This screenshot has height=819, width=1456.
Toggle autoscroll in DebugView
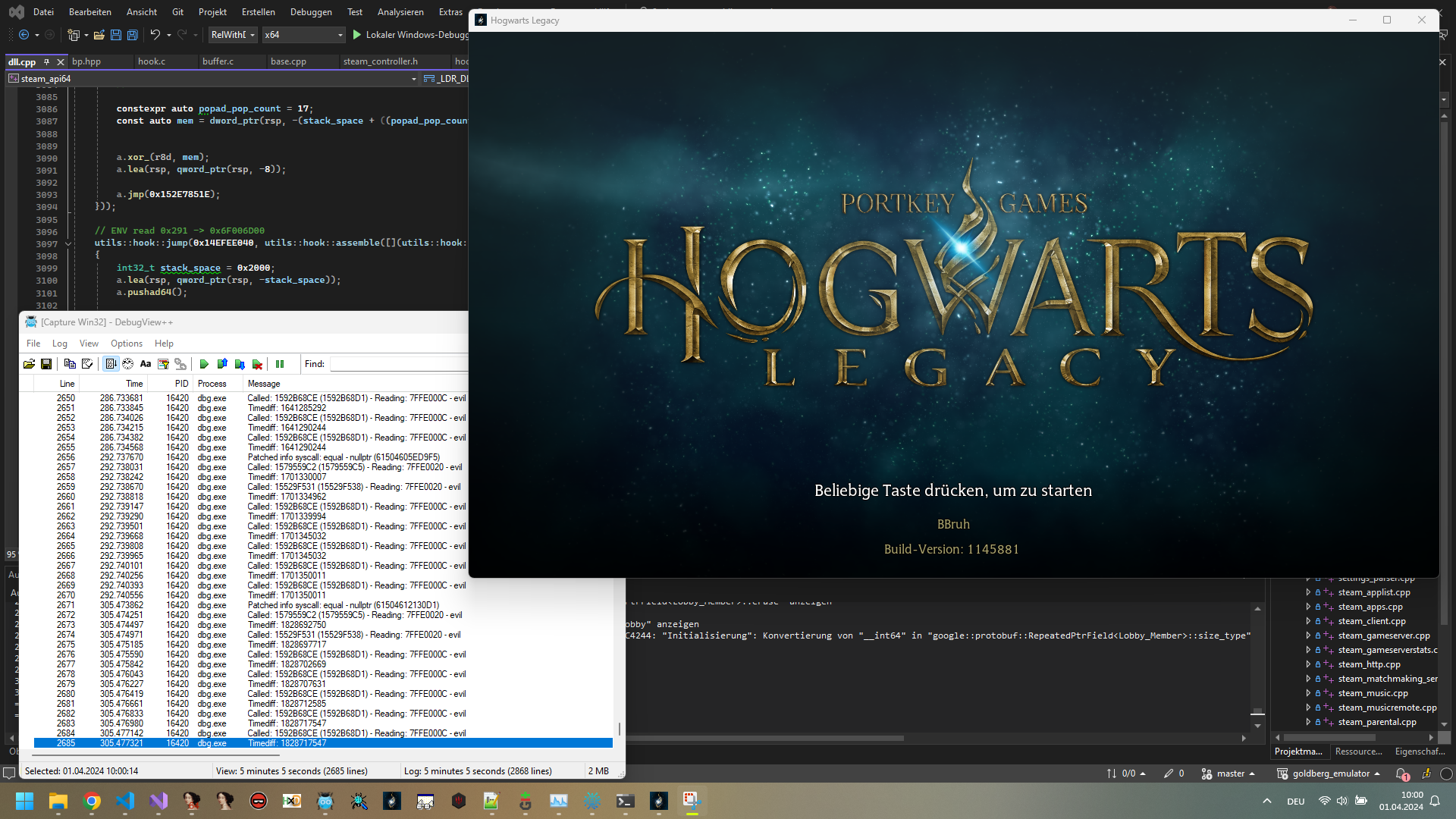[110, 364]
